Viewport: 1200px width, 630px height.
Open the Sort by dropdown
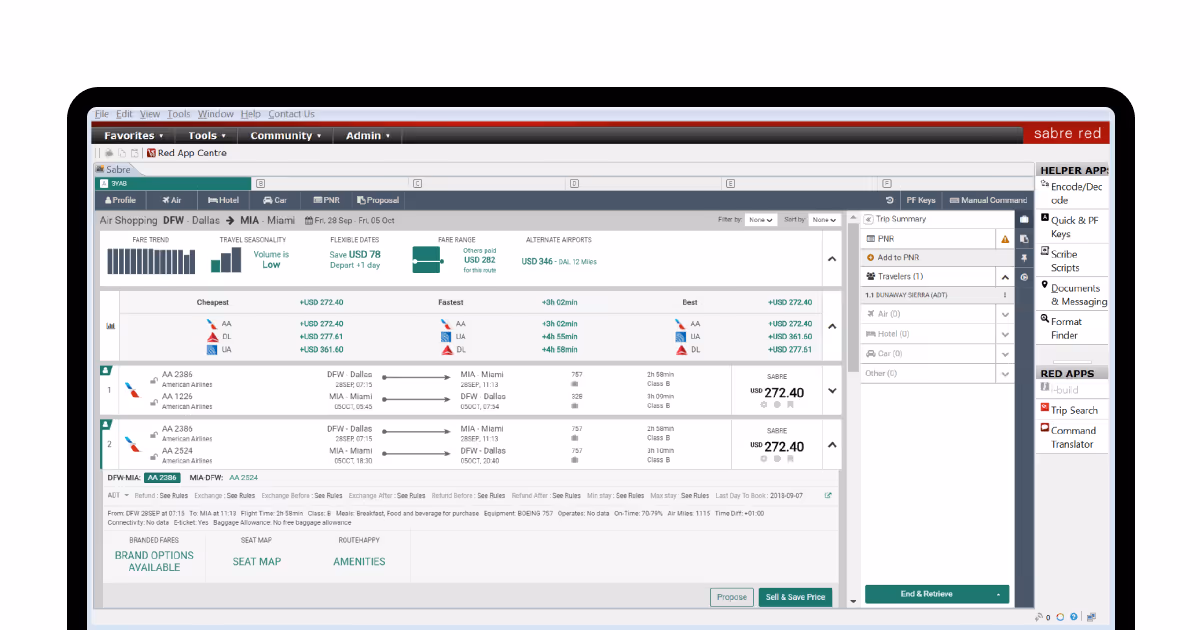point(824,220)
